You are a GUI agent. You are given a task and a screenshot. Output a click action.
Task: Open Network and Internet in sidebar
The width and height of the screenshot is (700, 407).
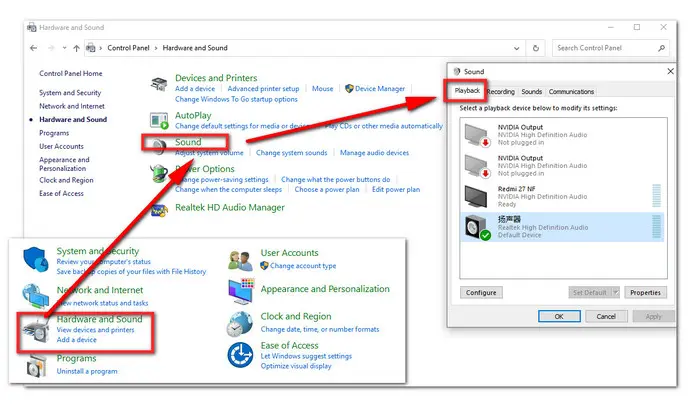pos(72,106)
